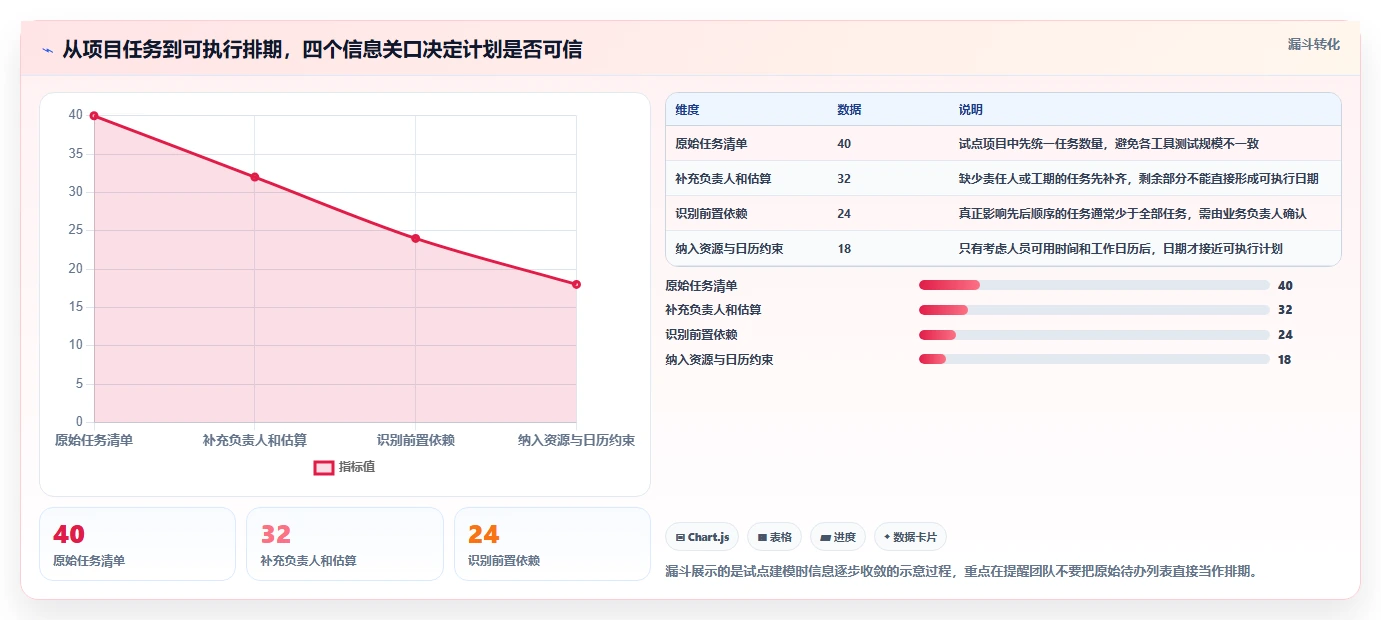Image resolution: width=1381 pixels, height=620 pixels.
Task: Click description starting 只有考虑人员可用时间
Action: [x=1120, y=249]
